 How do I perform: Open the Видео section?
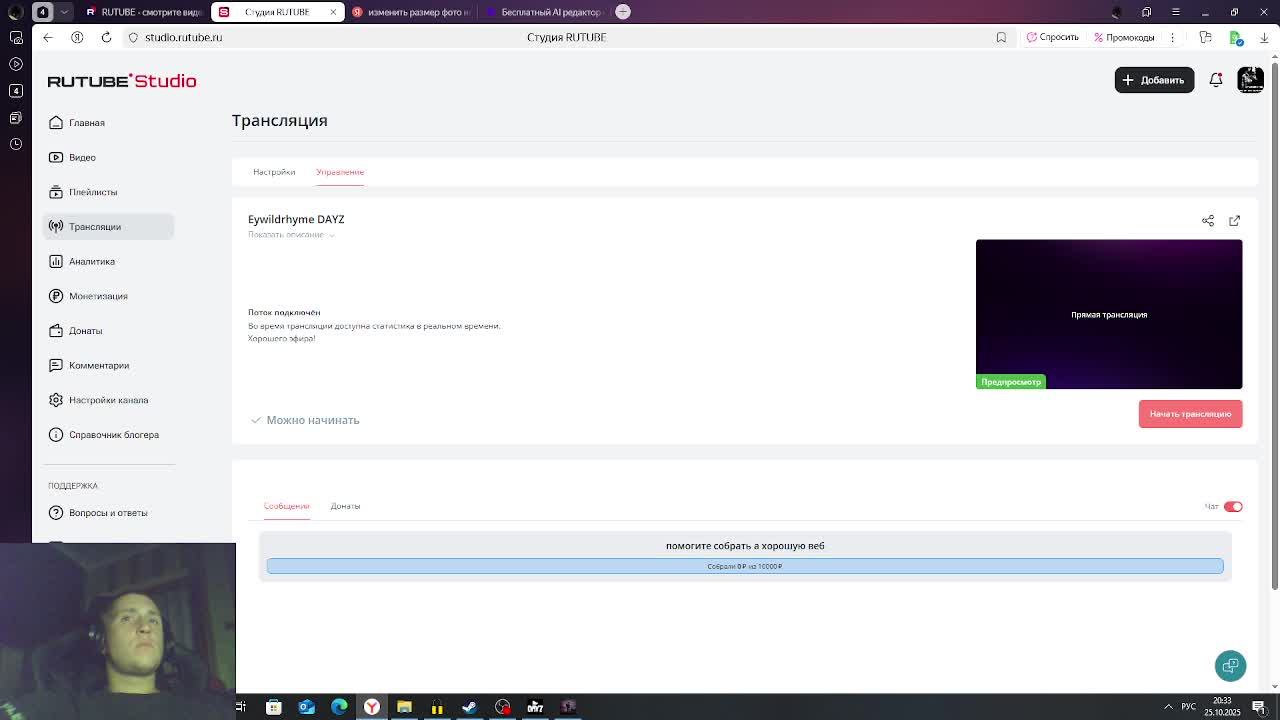(108, 157)
